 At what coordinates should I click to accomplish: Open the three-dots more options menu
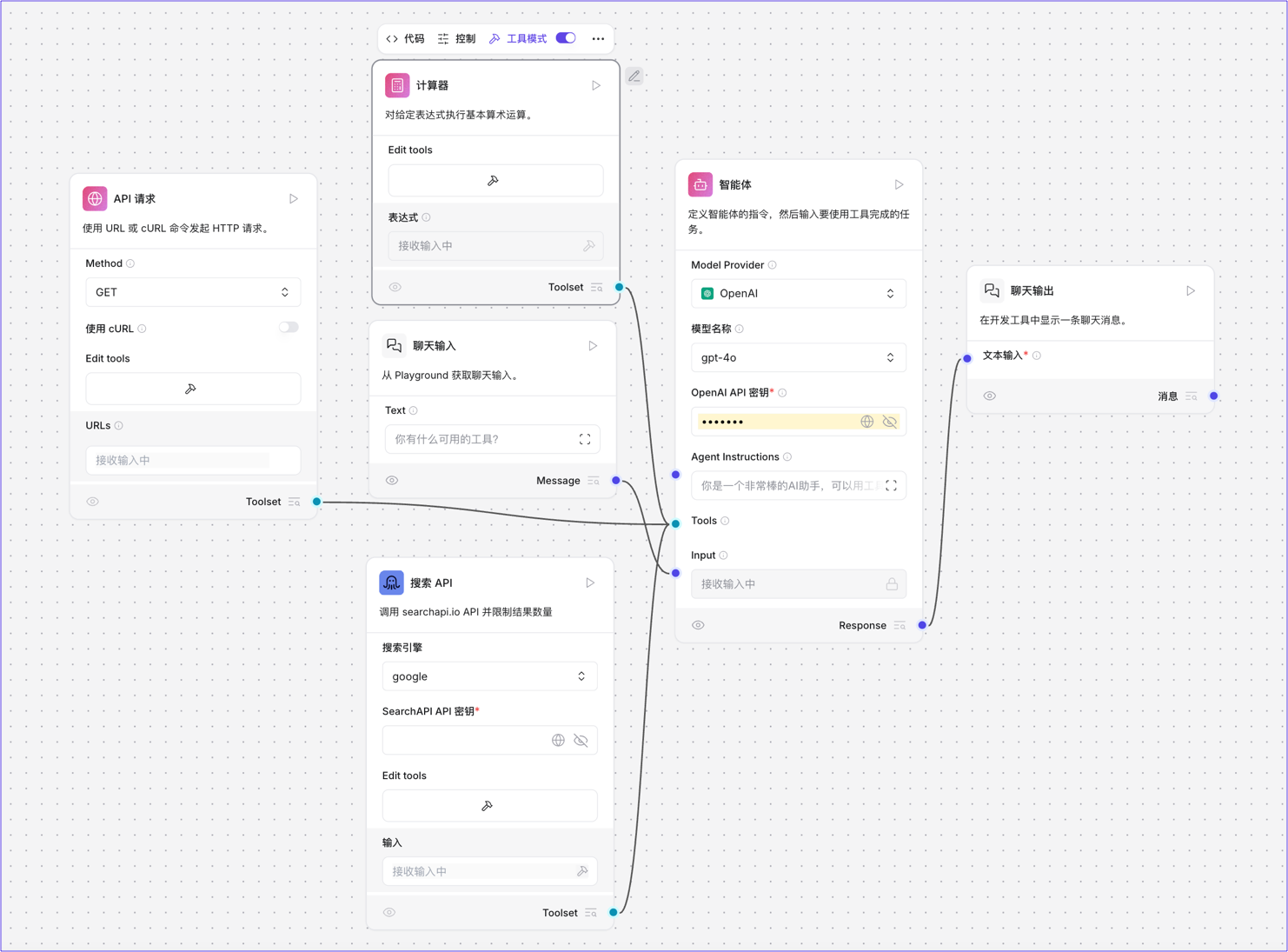click(598, 38)
